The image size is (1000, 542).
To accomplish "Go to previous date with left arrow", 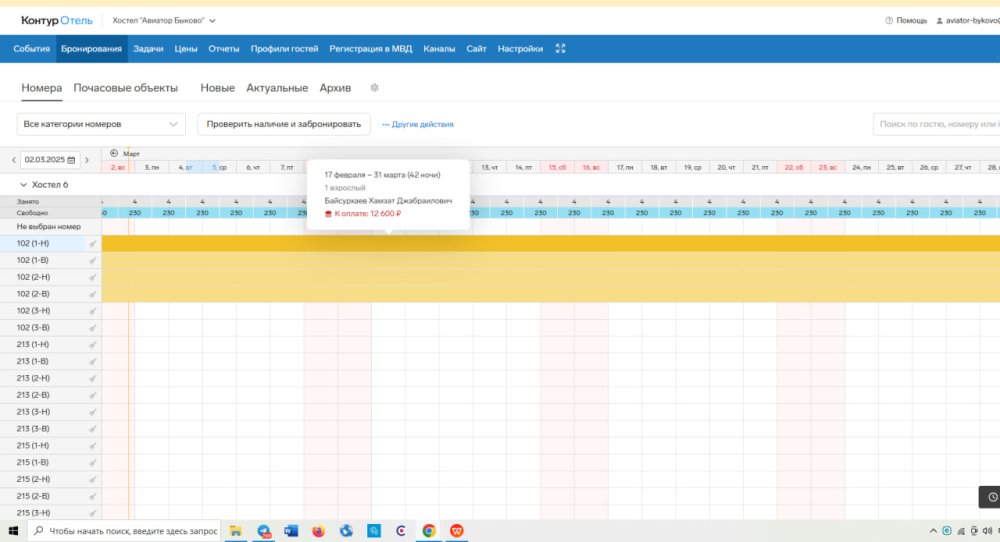I will point(13,160).
